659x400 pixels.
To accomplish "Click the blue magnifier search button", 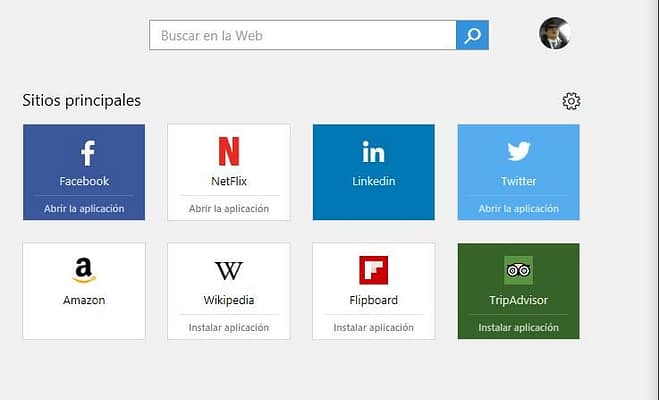I will pos(472,35).
